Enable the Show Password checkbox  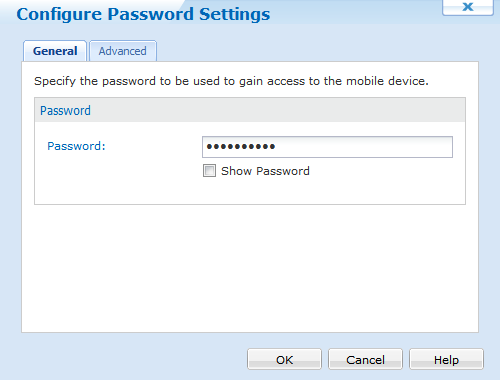tap(209, 171)
